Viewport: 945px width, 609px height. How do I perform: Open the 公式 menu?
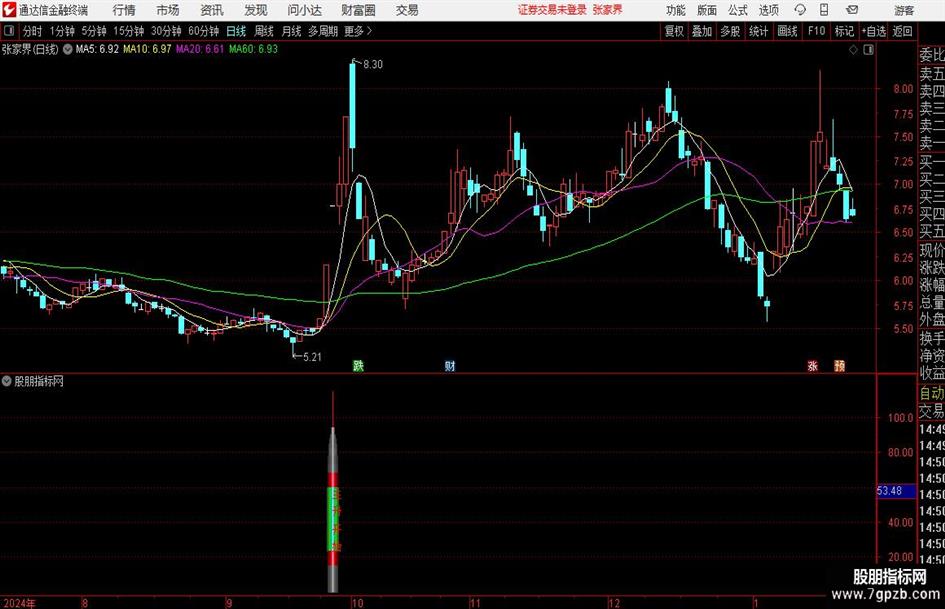pos(738,10)
